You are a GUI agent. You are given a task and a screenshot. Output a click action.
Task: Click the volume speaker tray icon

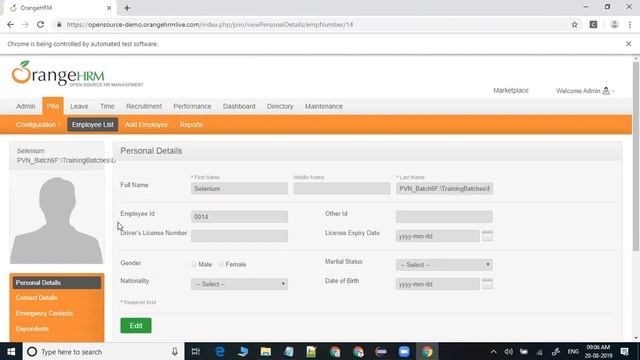point(509,351)
